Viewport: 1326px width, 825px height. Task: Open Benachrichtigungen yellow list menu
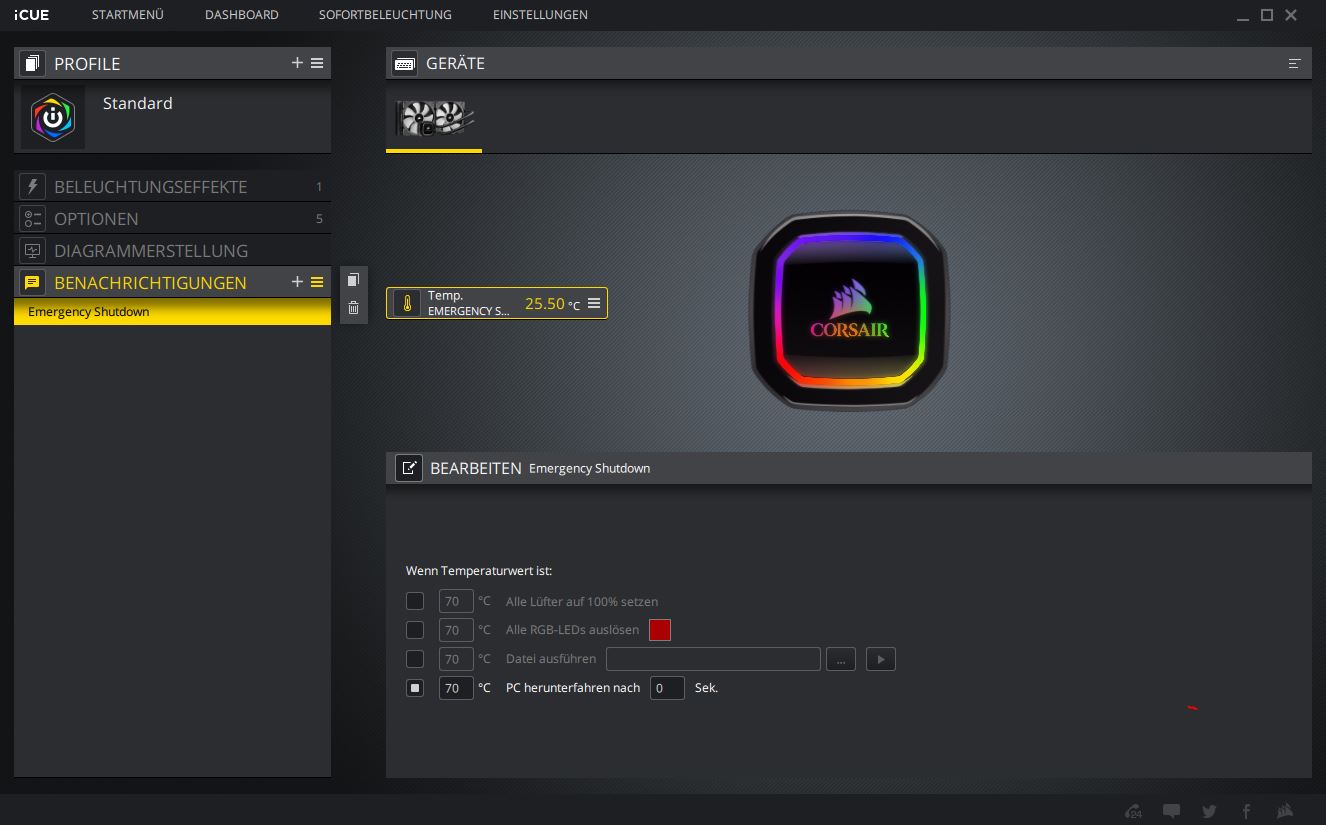tap(317, 282)
